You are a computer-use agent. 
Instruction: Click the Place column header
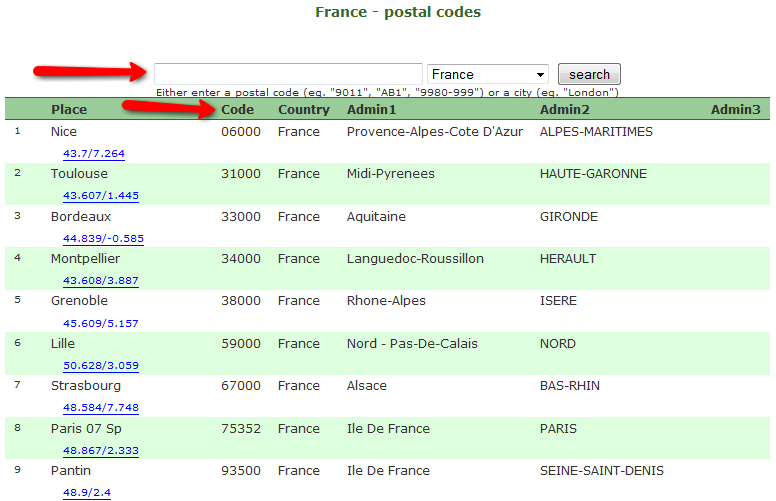coord(69,109)
